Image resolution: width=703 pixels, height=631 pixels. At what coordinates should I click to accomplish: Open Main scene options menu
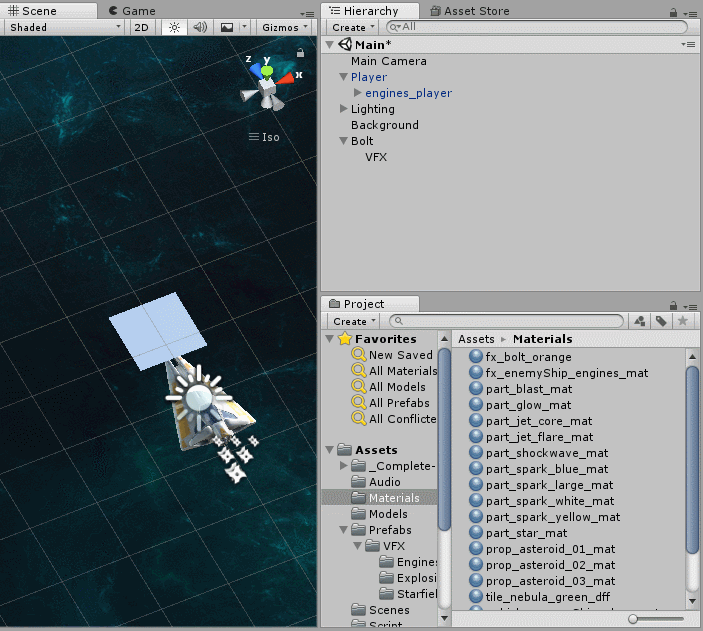click(x=689, y=44)
